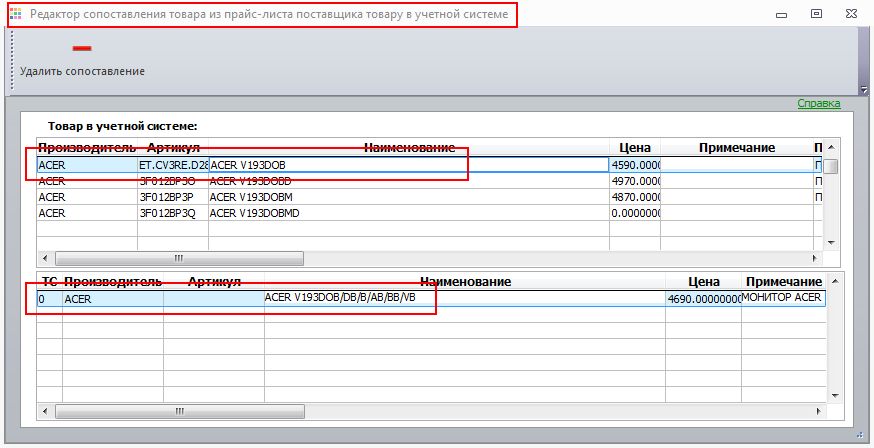
Task: Click price cell 4590.000
Action: pyautogui.click(x=635, y=165)
